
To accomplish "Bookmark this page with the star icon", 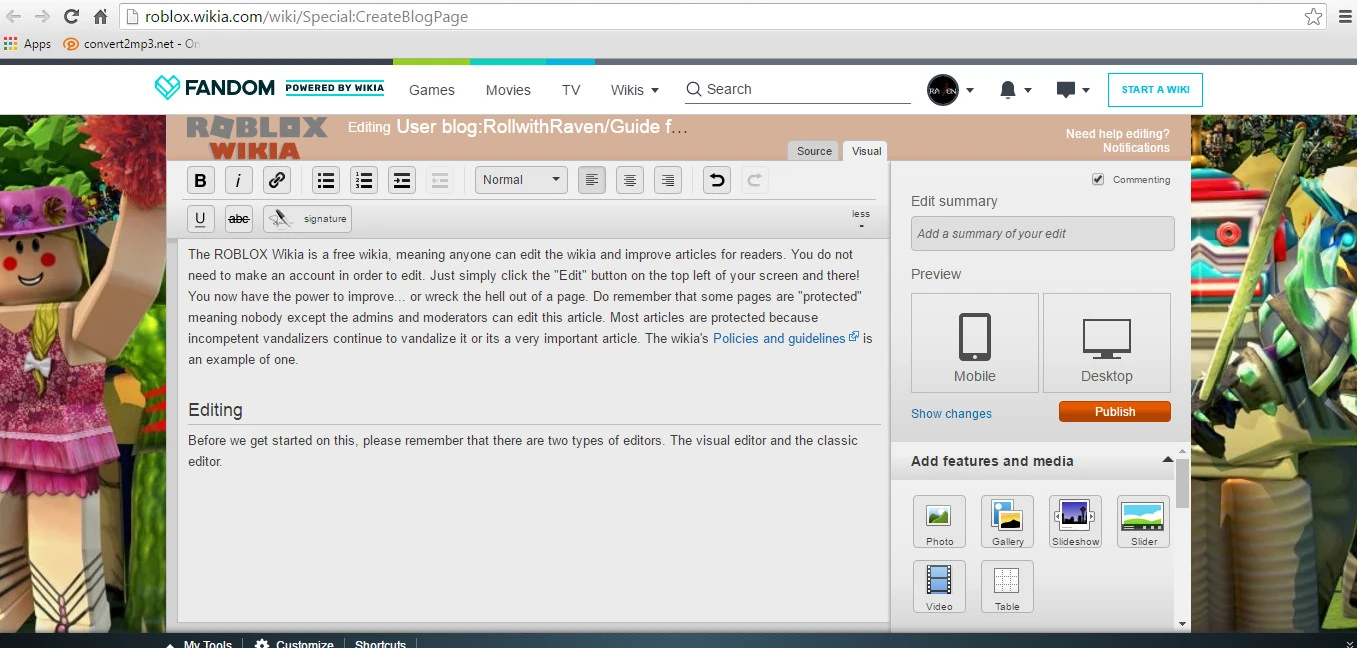I will [x=1313, y=16].
